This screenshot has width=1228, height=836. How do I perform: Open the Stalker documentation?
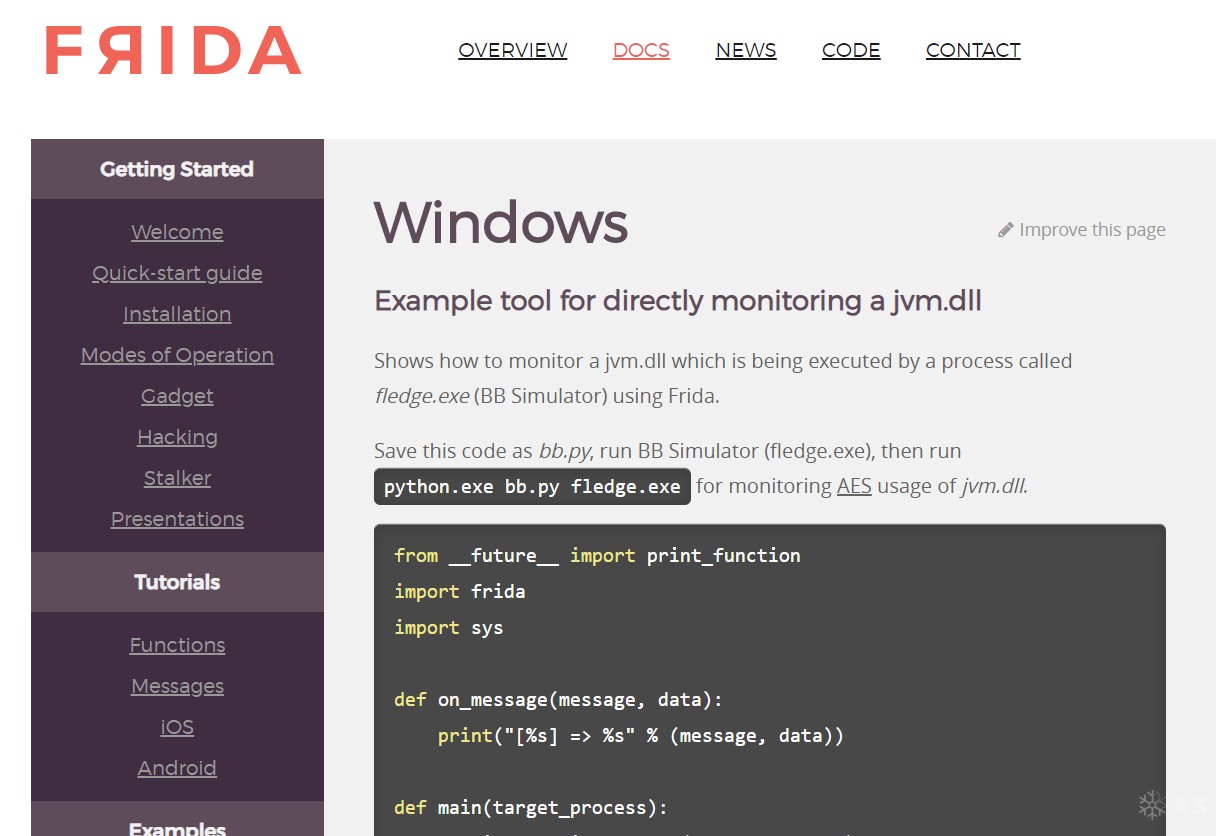177,478
